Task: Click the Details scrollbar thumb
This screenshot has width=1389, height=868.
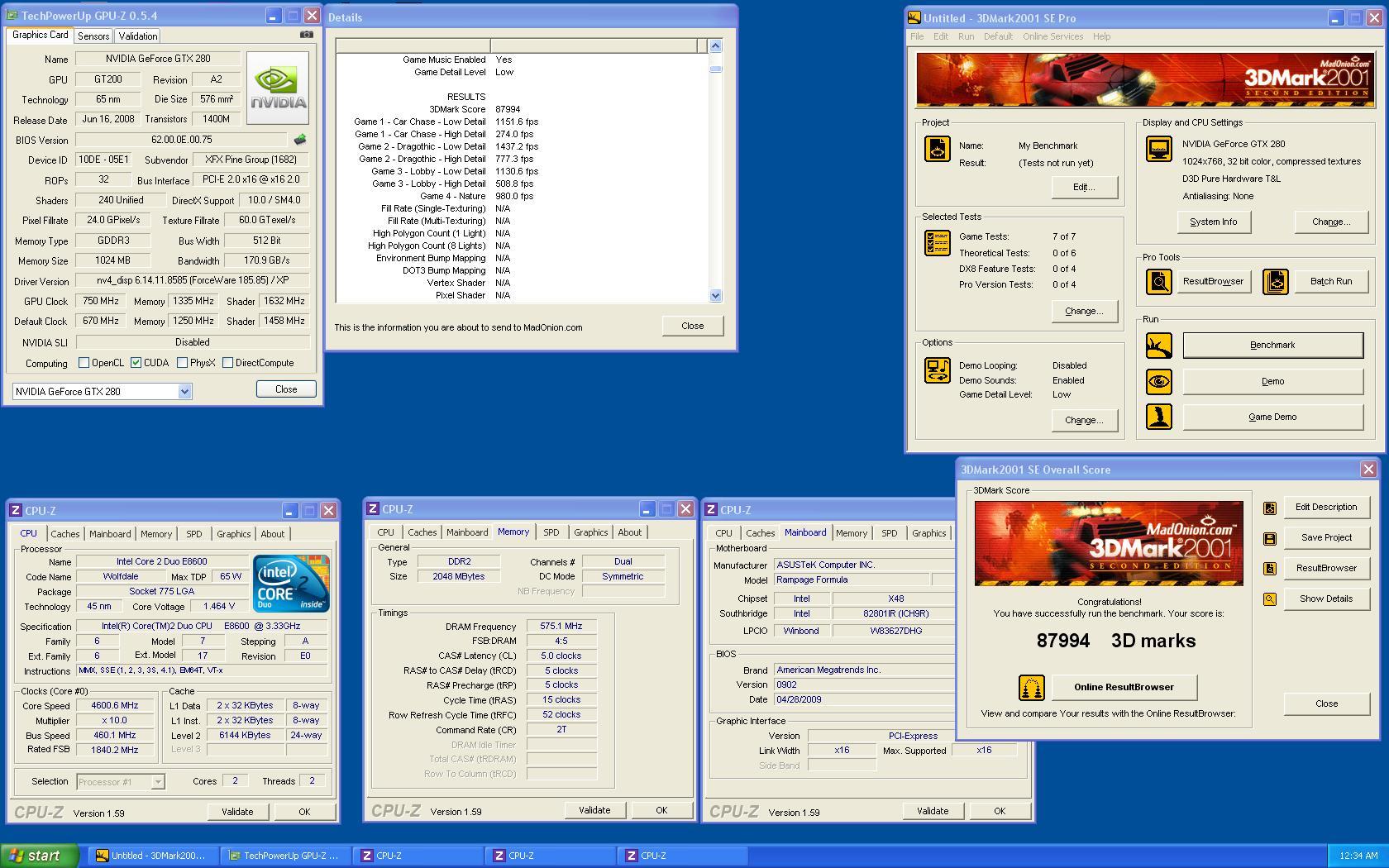Action: 716,69
